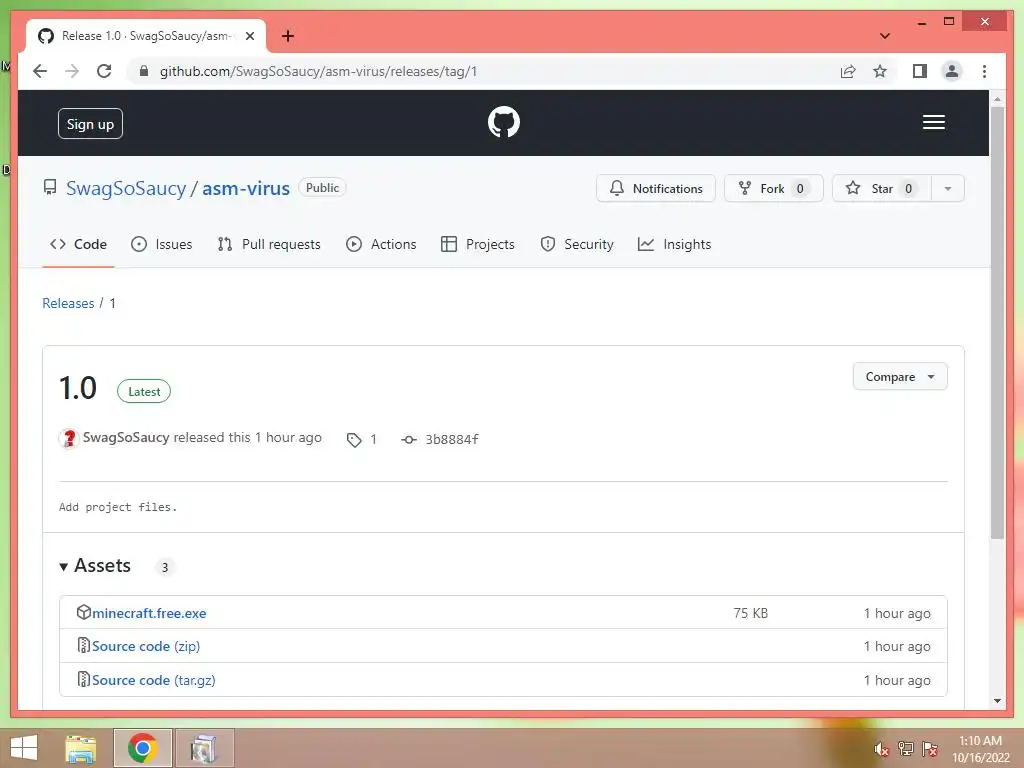Click the forward navigation arrow
The image size is (1024, 768).
pos(72,71)
